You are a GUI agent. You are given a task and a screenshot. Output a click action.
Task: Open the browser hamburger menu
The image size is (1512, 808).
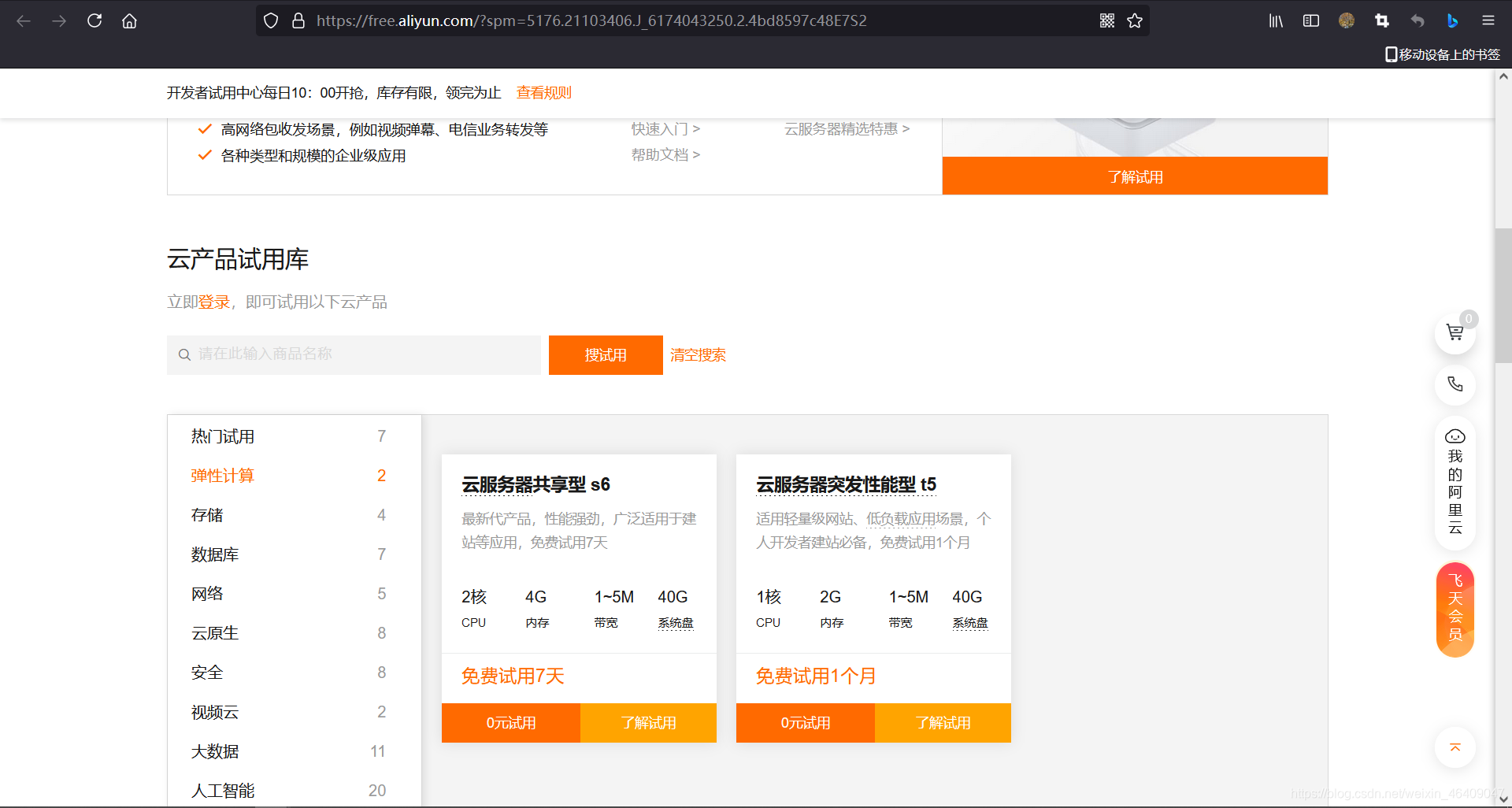tap(1488, 21)
